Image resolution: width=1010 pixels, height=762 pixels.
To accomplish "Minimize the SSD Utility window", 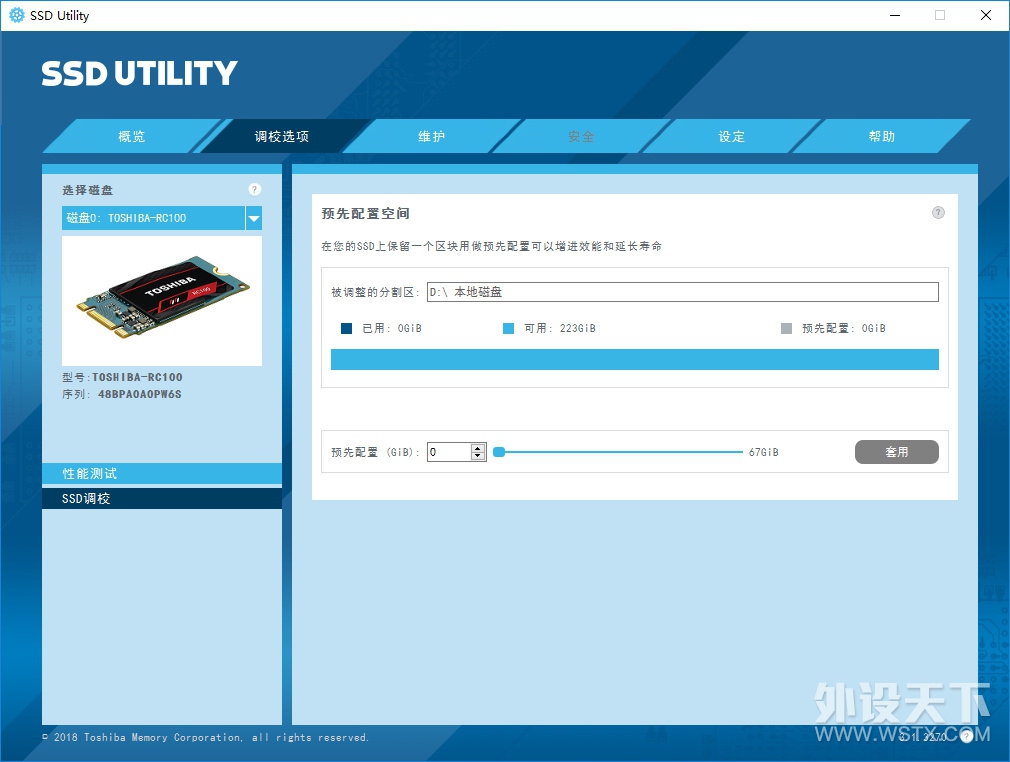I will pyautogui.click(x=895, y=15).
